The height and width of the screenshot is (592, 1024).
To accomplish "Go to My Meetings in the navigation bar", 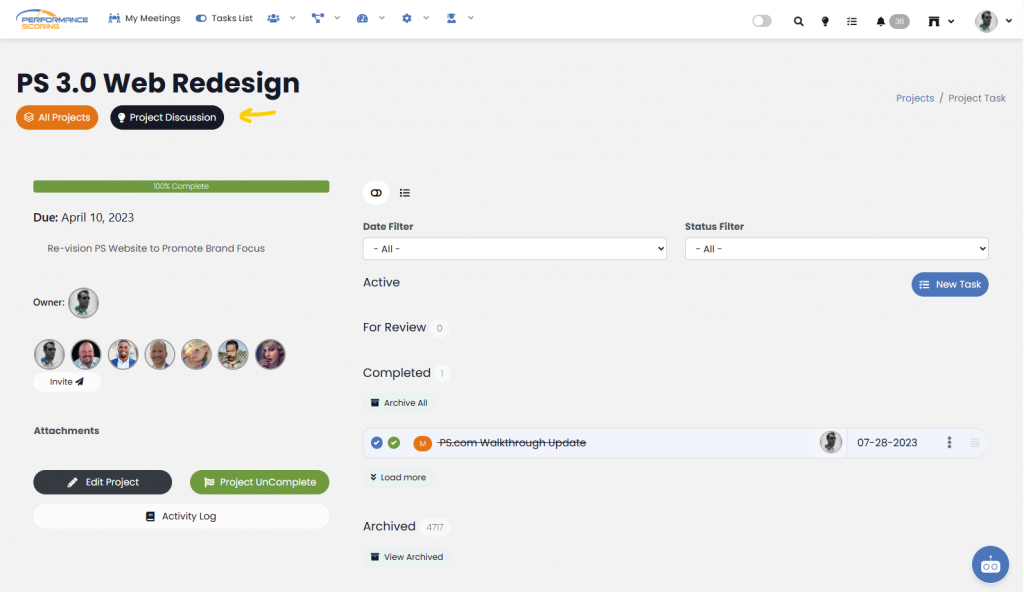I will [x=144, y=18].
